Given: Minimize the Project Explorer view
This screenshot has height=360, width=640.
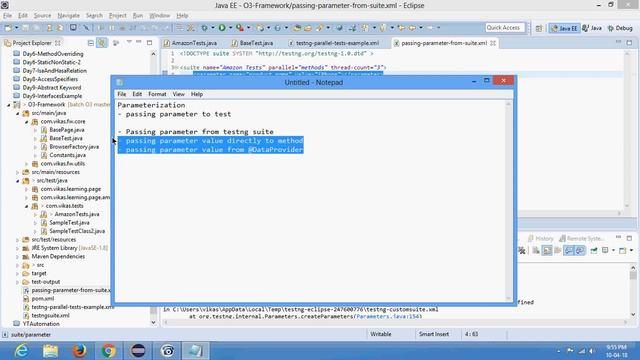Looking at the screenshot, I should [139, 42].
